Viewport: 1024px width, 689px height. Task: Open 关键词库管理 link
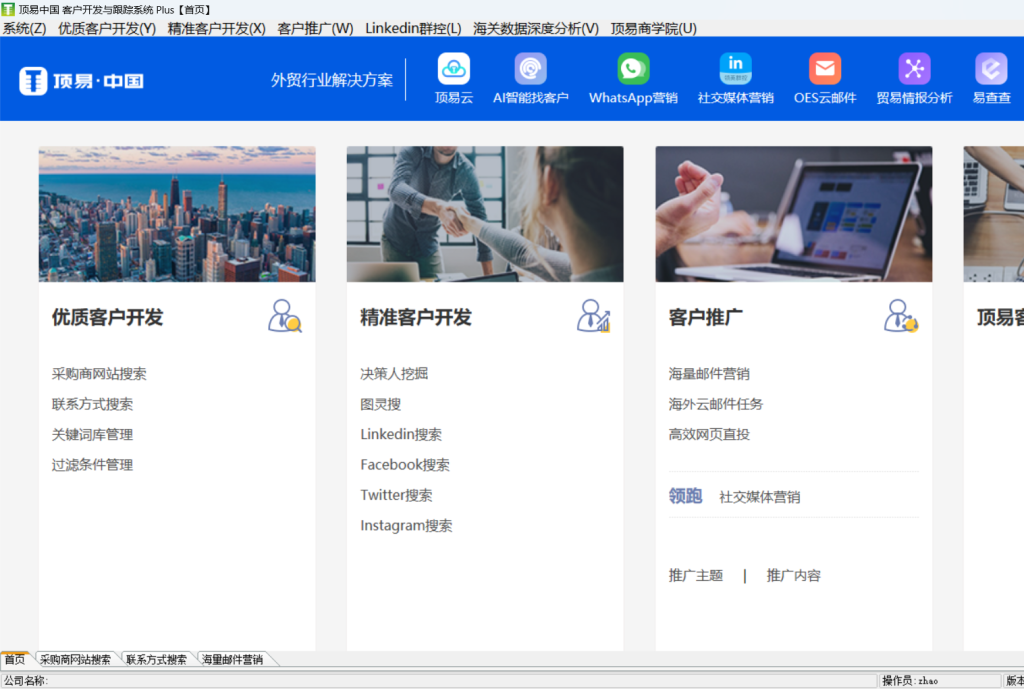(x=92, y=435)
